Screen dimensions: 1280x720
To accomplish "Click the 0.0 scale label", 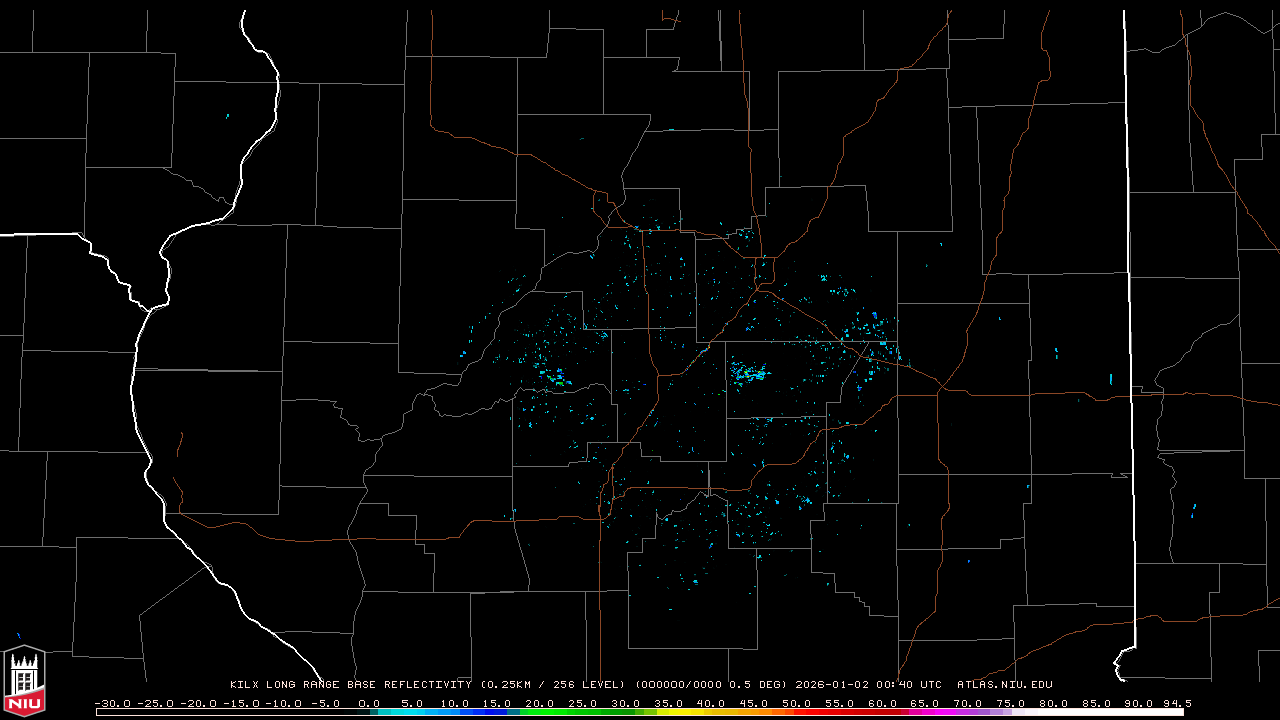I will (369, 703).
